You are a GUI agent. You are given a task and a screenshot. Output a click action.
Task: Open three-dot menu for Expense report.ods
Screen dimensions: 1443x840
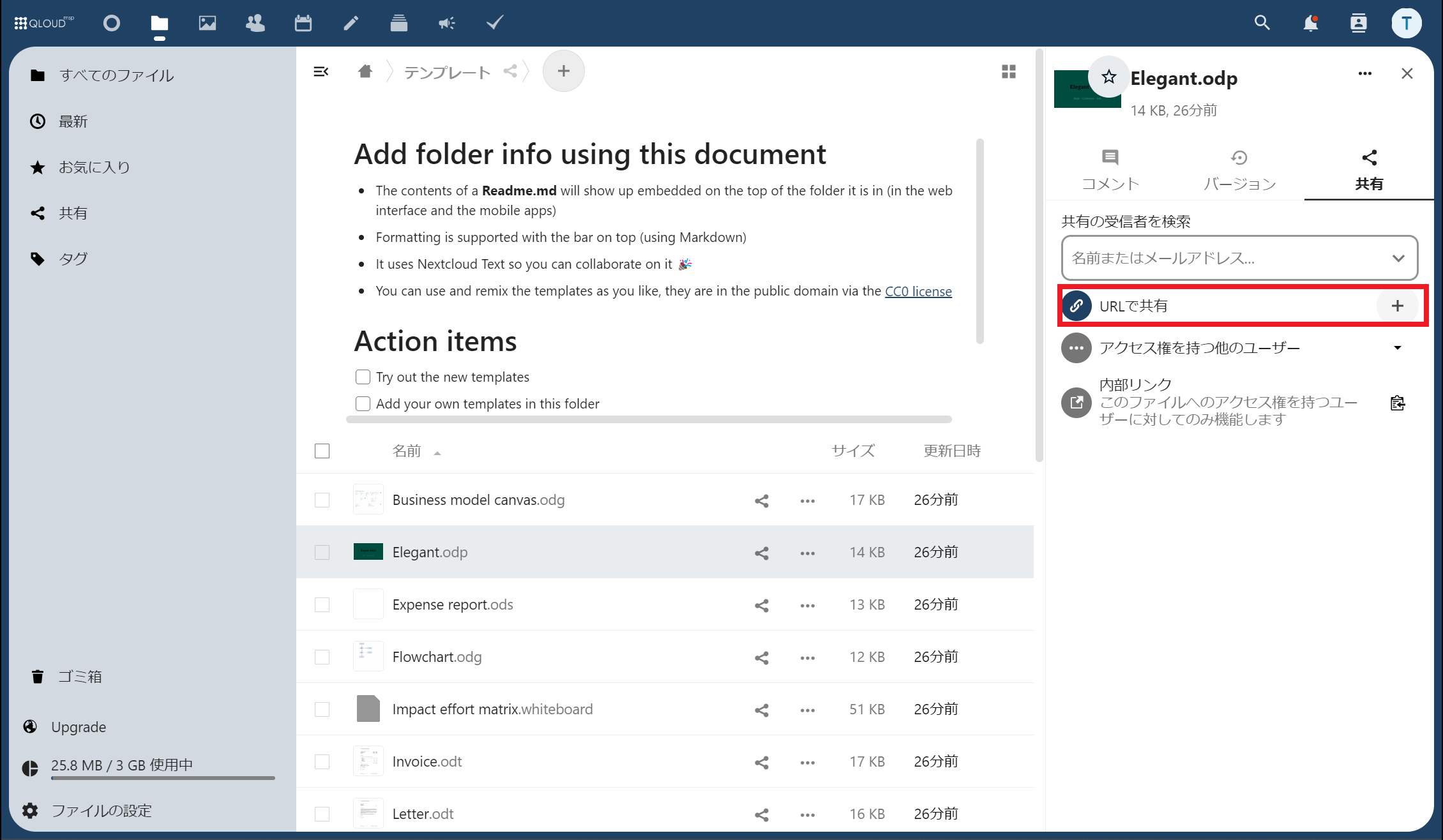coord(807,605)
